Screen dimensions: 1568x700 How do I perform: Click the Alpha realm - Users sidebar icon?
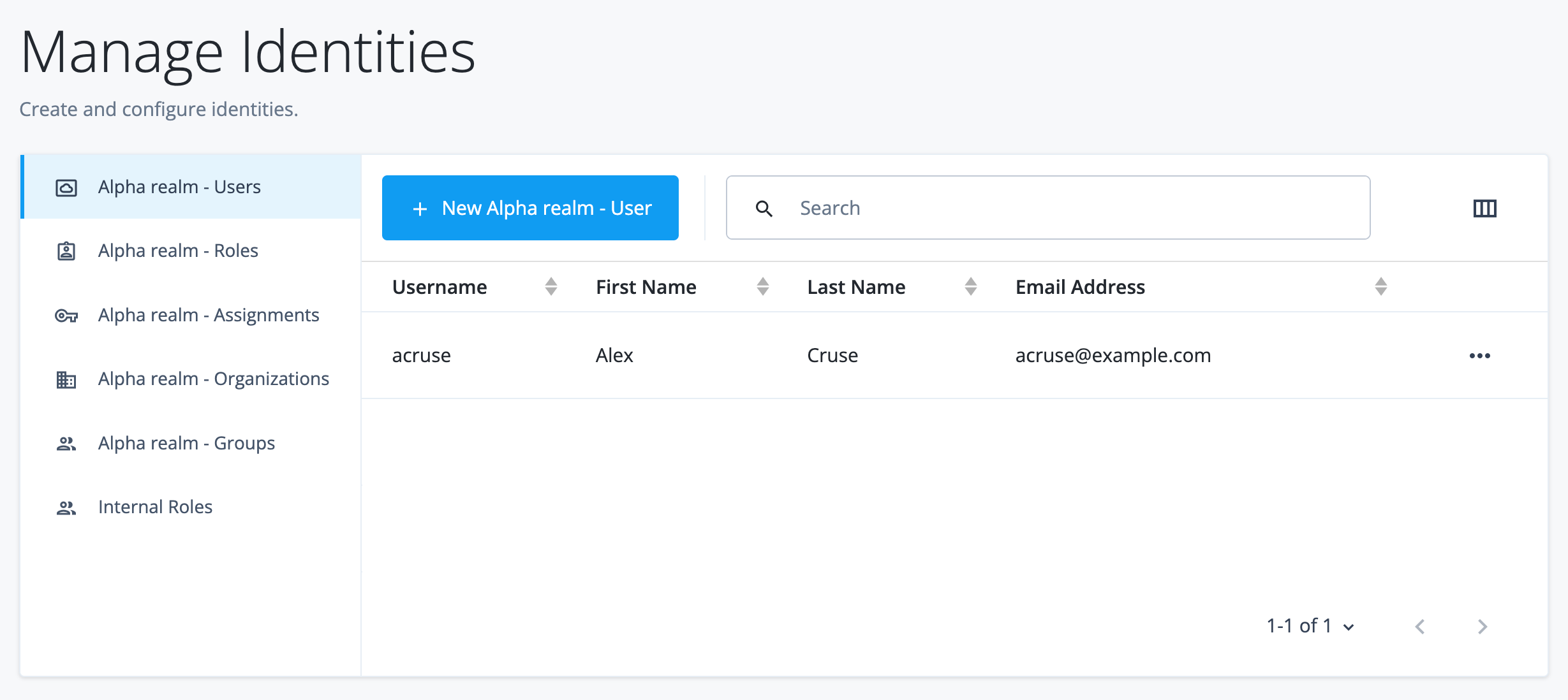[66, 187]
